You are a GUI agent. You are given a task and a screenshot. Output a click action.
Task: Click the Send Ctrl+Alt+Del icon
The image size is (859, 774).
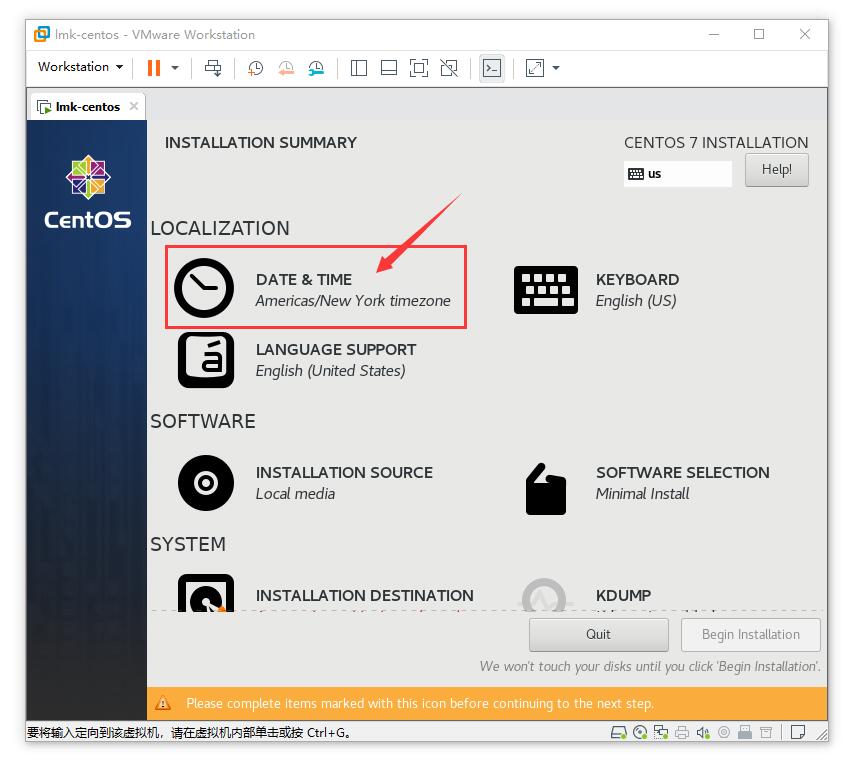213,68
